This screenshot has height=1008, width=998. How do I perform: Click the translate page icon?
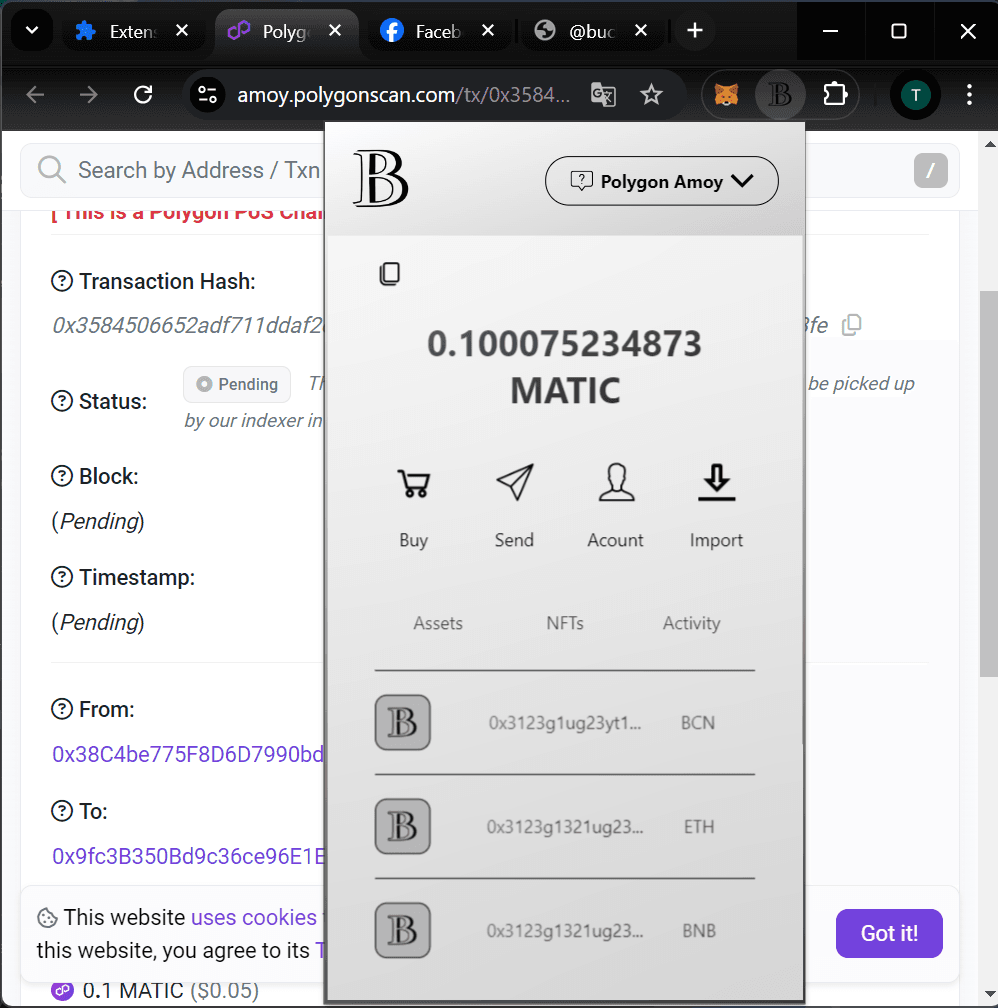(603, 95)
